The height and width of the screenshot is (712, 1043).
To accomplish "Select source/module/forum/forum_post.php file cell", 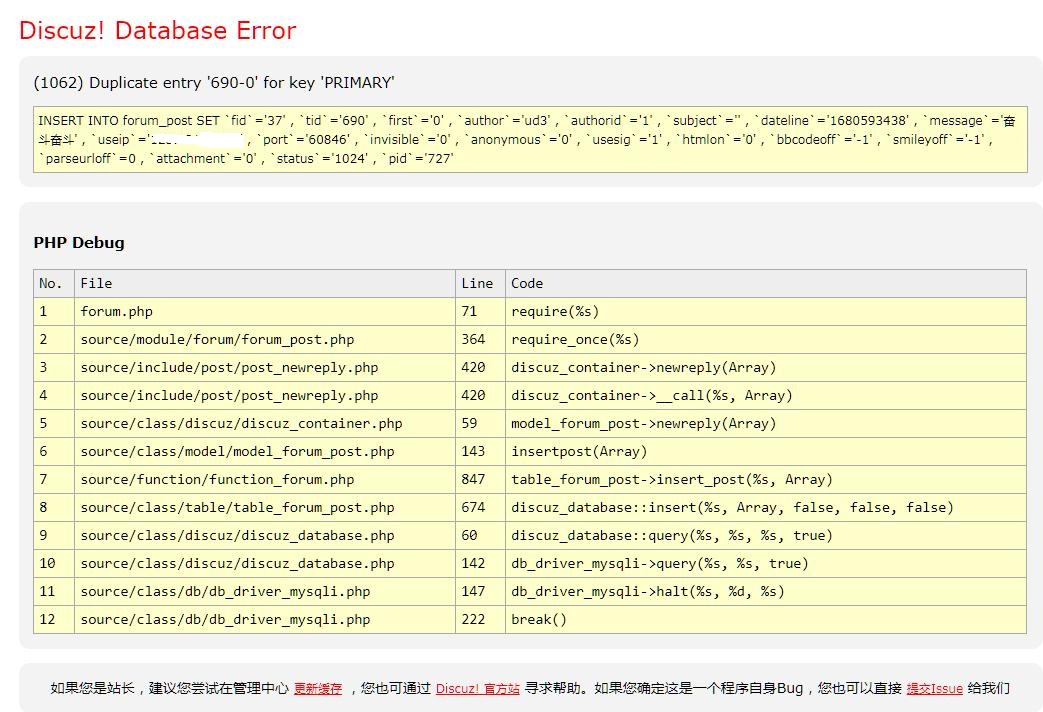I will coord(265,339).
